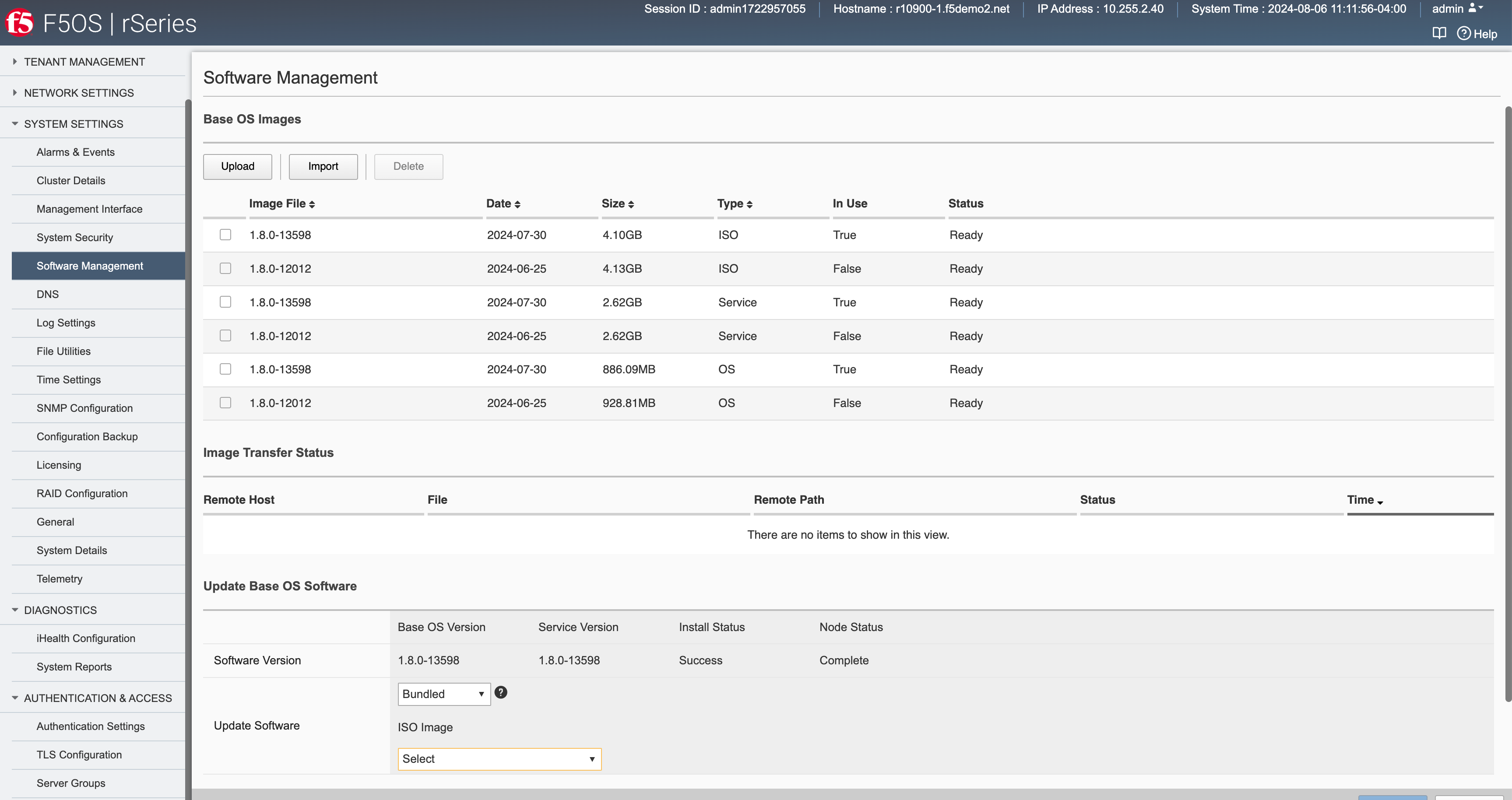Click the IP Address 10.255.2.40 text

pyautogui.click(x=1100, y=9)
